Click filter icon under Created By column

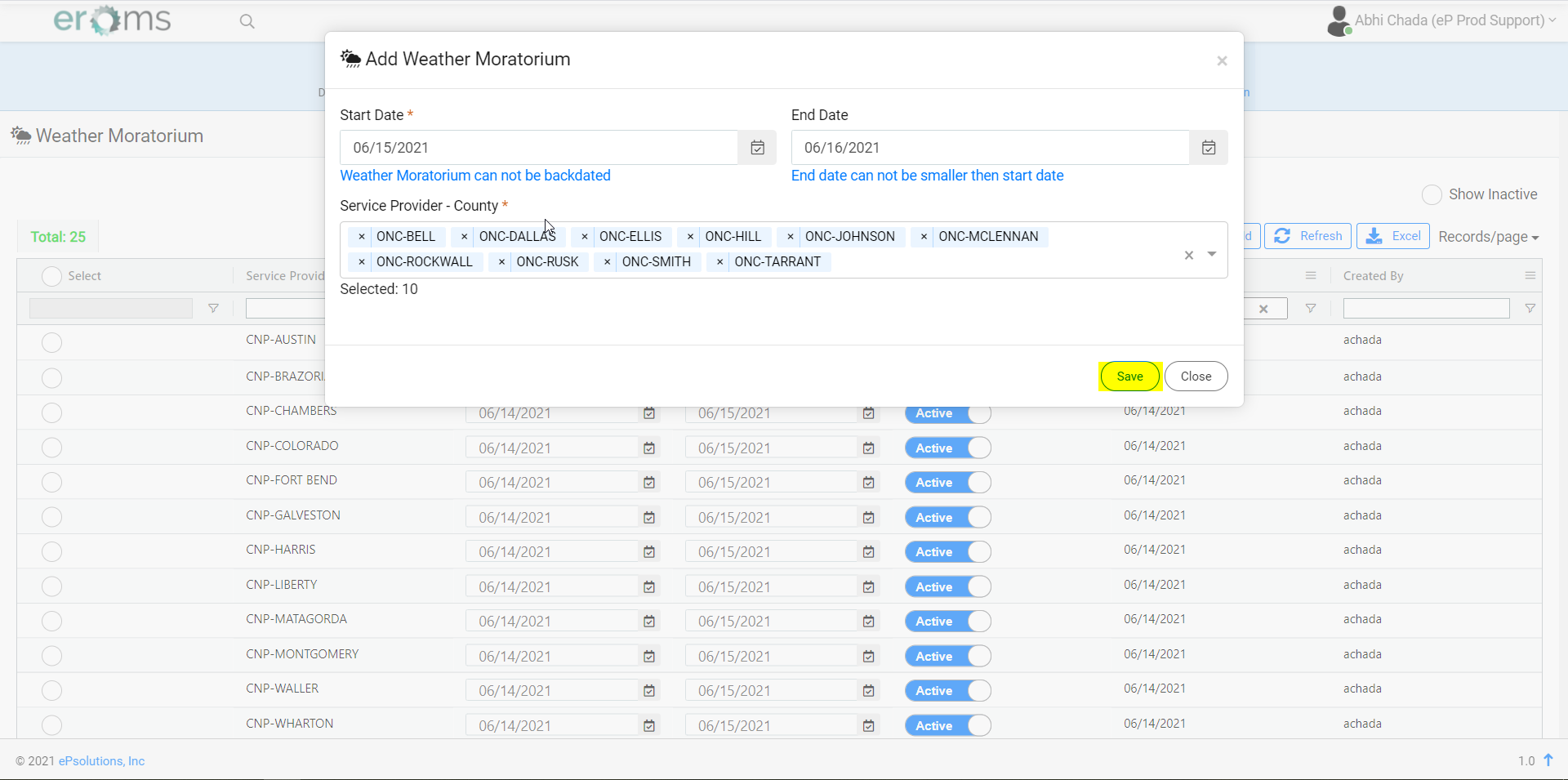pyautogui.click(x=1530, y=309)
